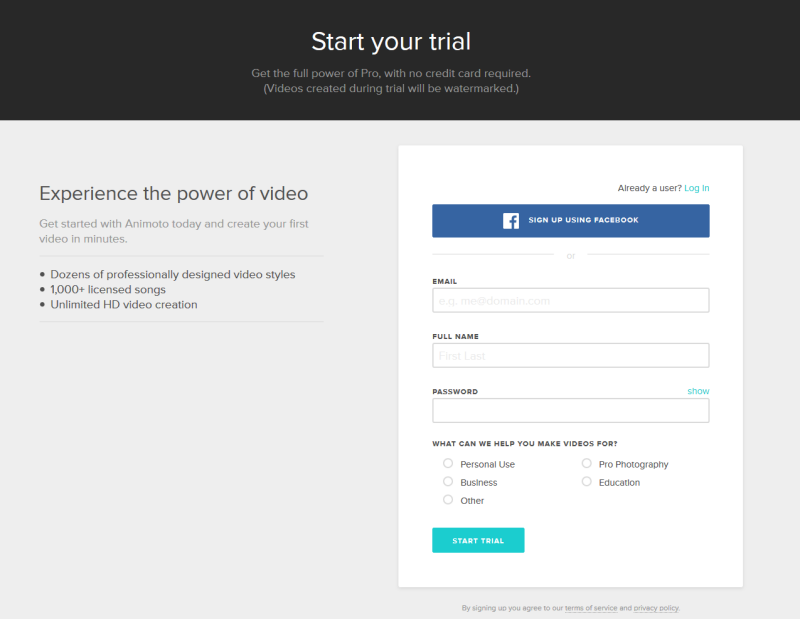Sign up using Facebook button
The width and height of the screenshot is (800, 619).
pyautogui.click(x=570, y=220)
